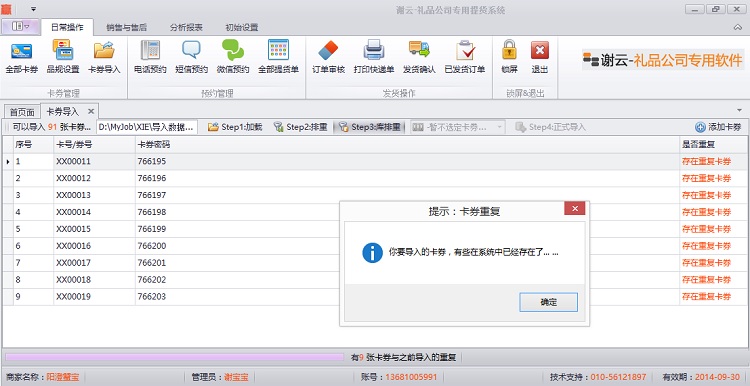This screenshot has width=750, height=386.
Task: Open the tab list dropdown arrow
Action: coord(739,110)
